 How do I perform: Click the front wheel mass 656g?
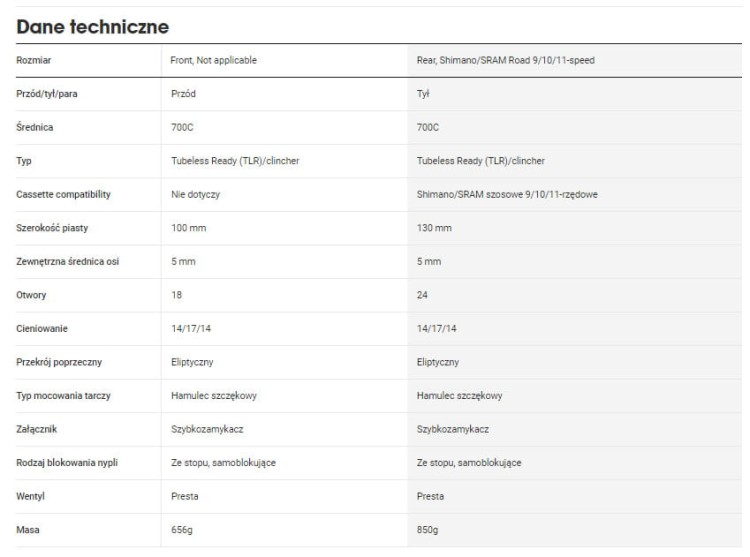pos(182,530)
